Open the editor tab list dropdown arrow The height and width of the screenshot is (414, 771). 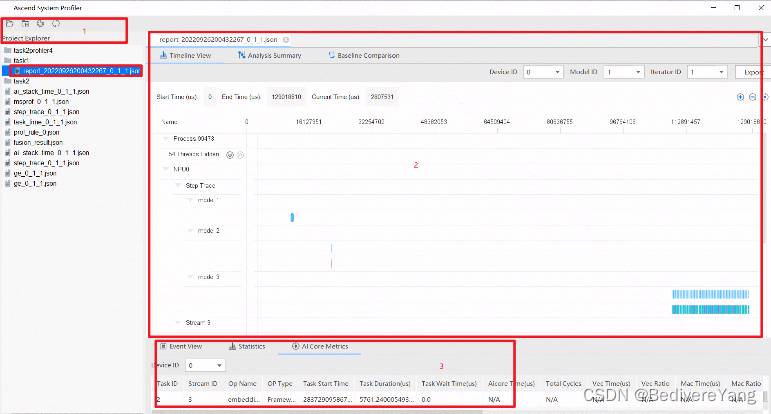pos(766,39)
